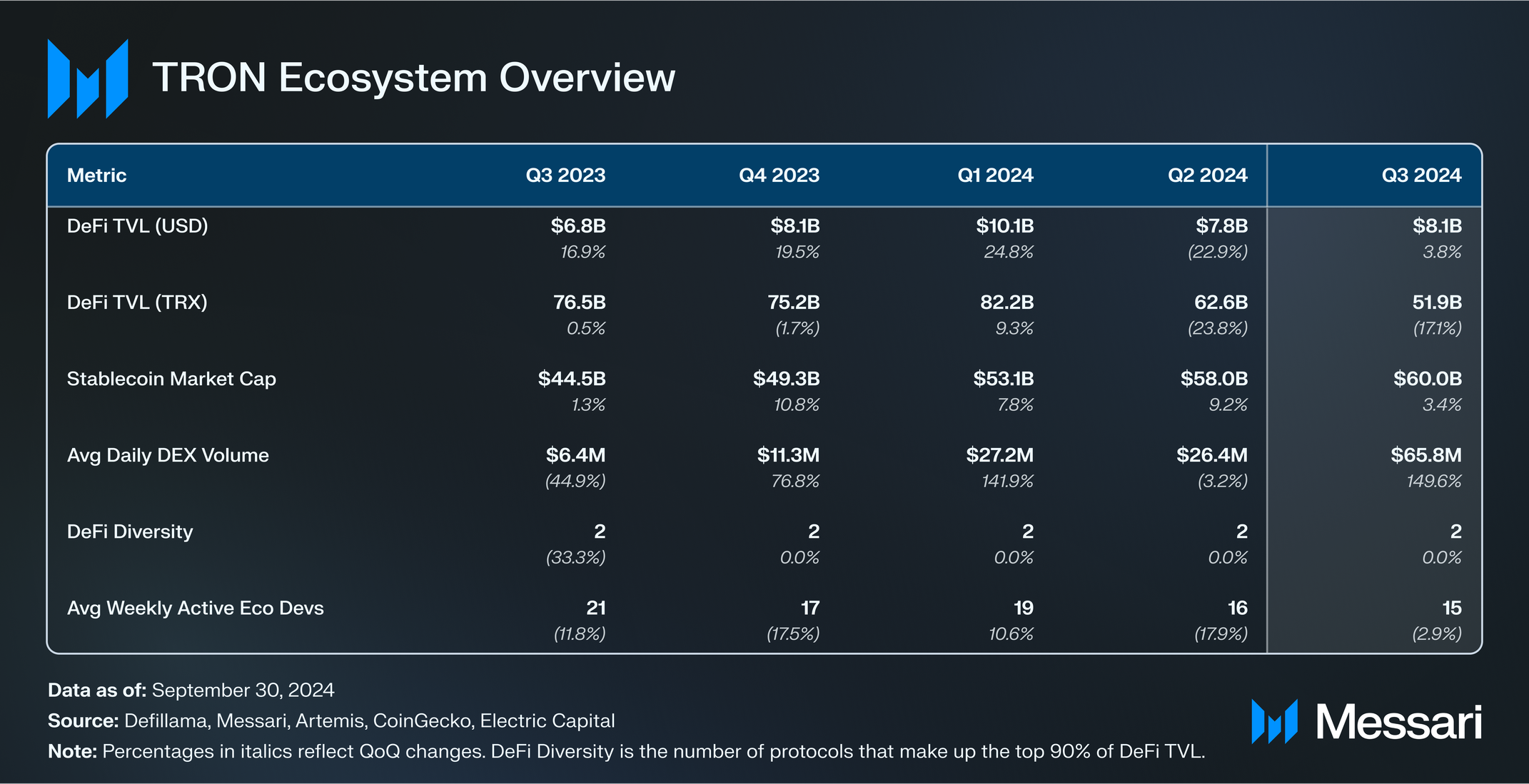This screenshot has height=784, width=1529.
Task: Select the Avg Daily DEX Volume label
Action: 168,455
